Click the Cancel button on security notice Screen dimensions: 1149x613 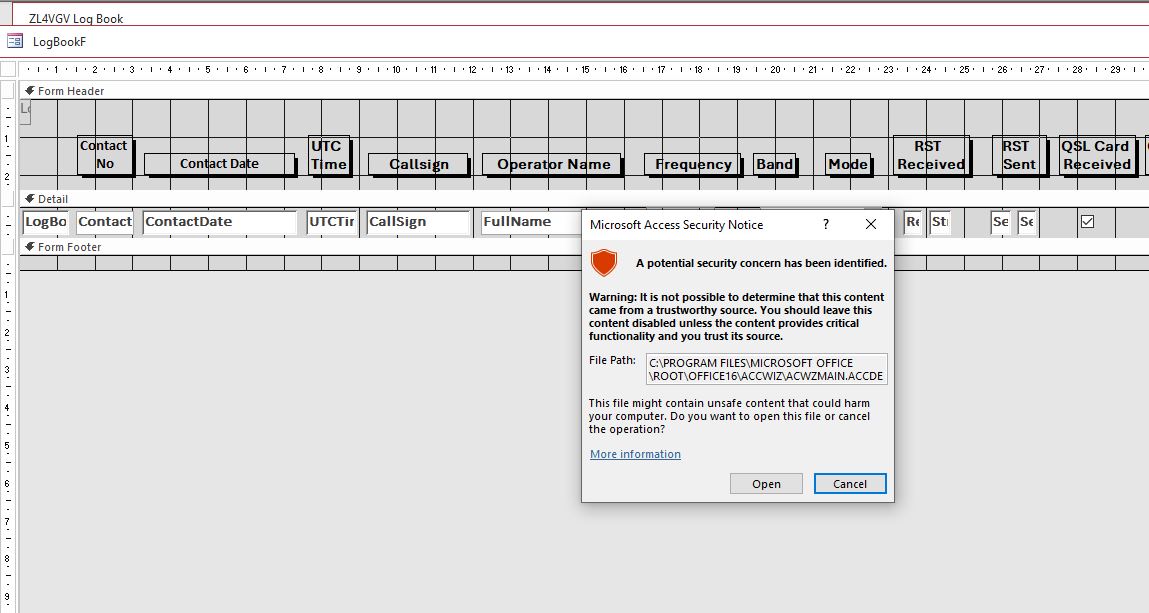click(849, 483)
